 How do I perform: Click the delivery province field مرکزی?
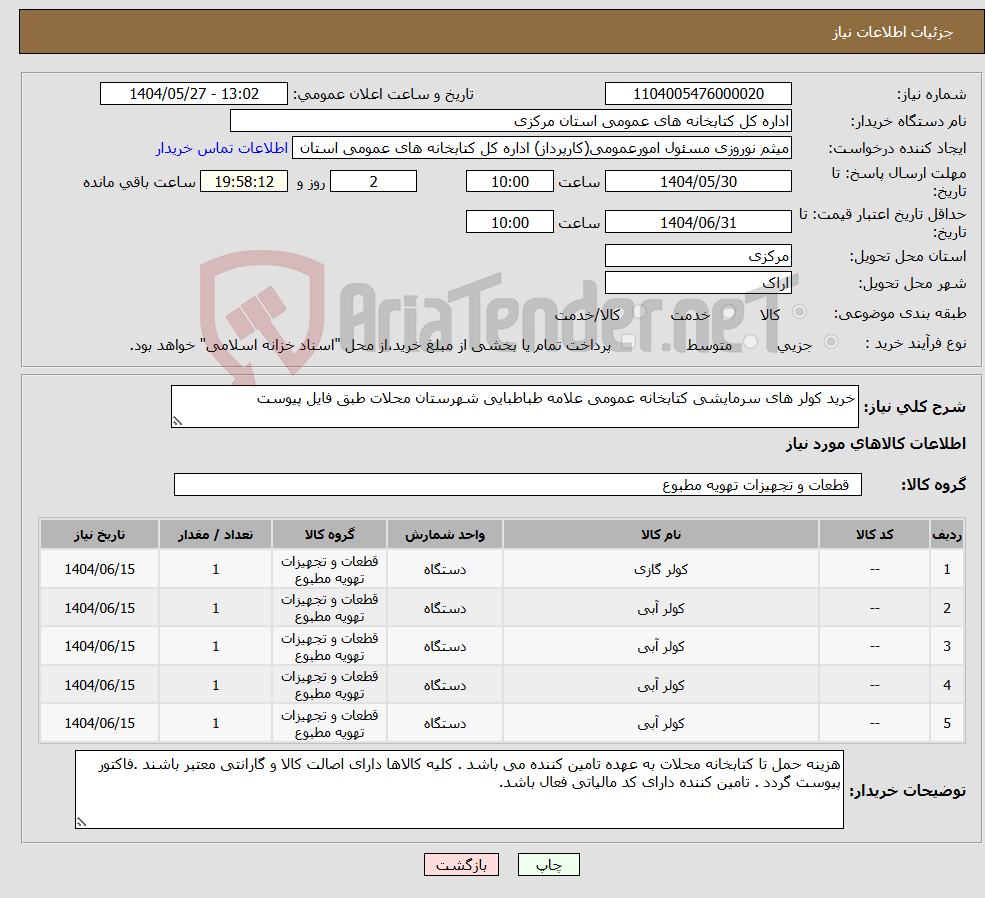(x=698, y=256)
